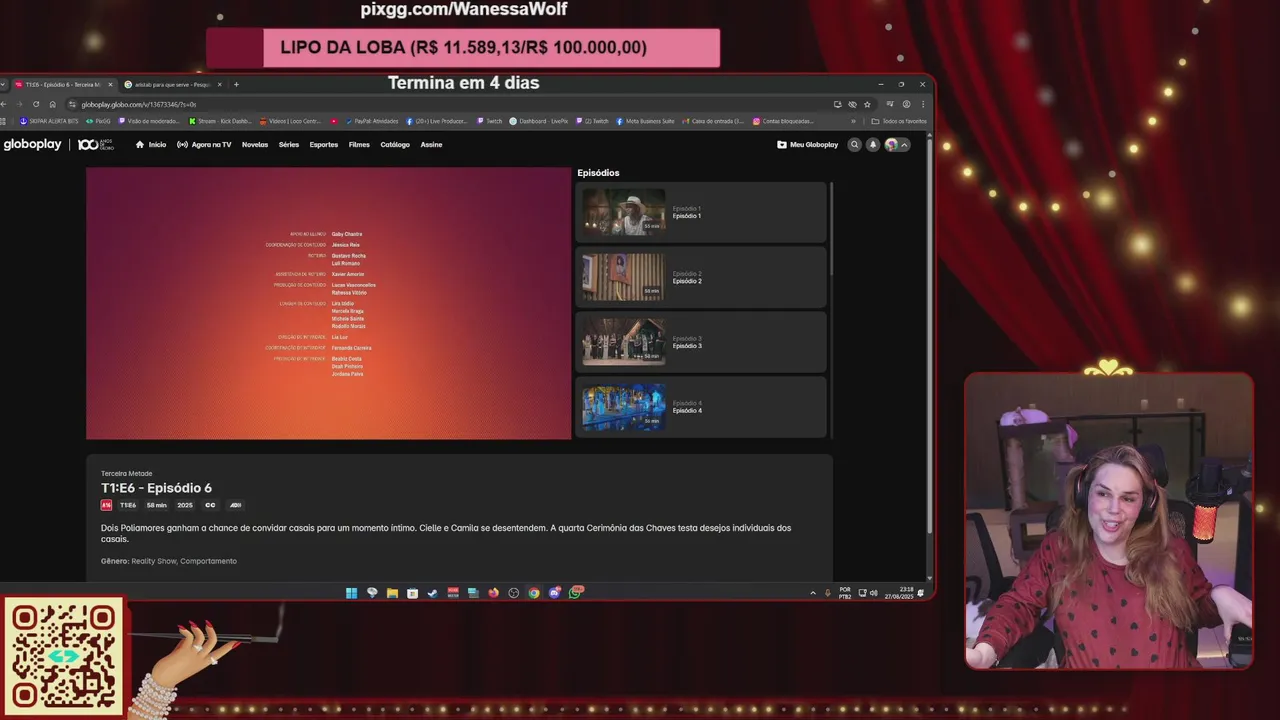
Task: Open the Todos os favoritos folder
Action: (x=899, y=121)
